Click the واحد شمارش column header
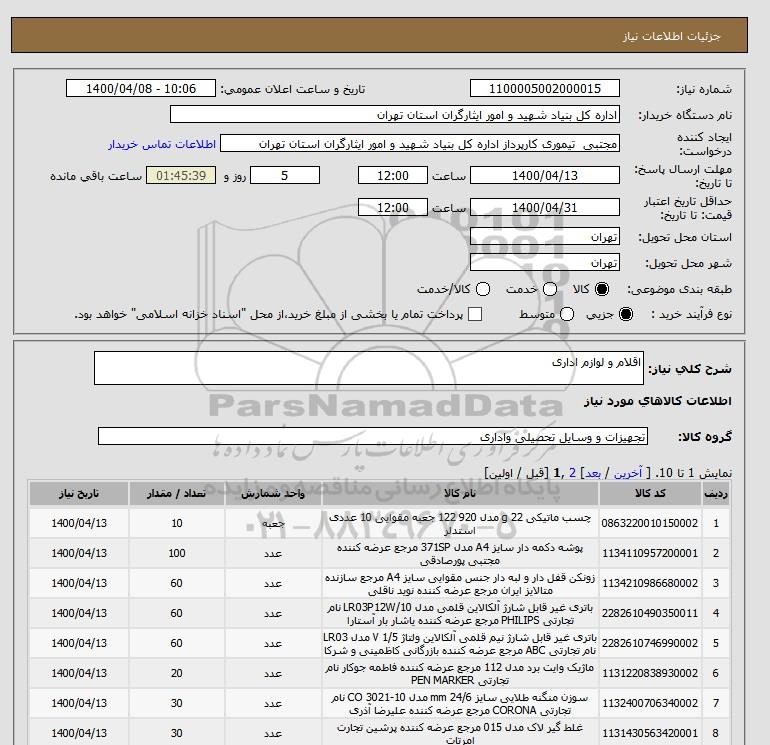 pyautogui.click(x=273, y=494)
